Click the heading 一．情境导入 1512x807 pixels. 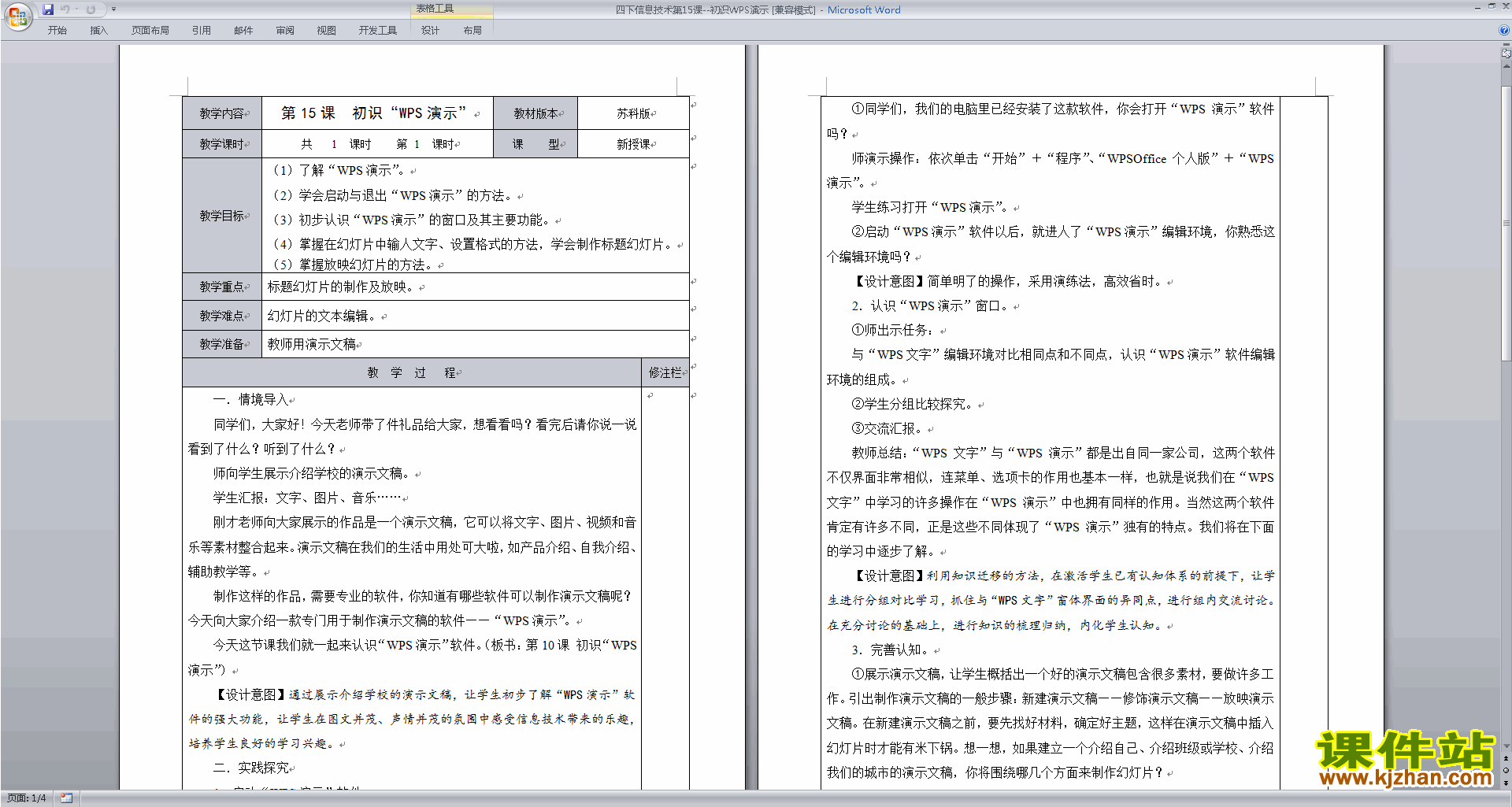(250, 399)
